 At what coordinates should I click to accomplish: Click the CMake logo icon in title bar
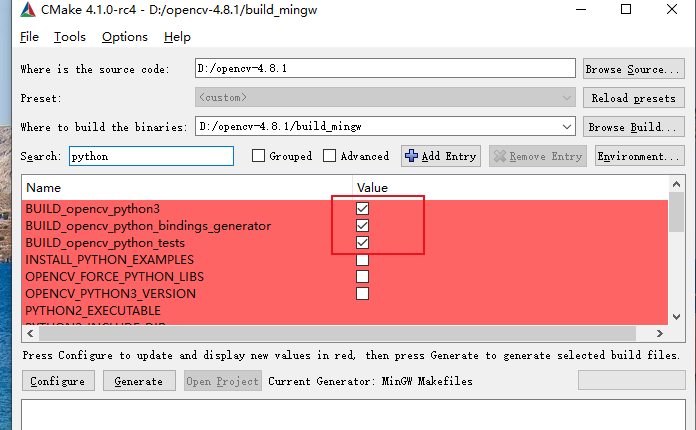28,9
